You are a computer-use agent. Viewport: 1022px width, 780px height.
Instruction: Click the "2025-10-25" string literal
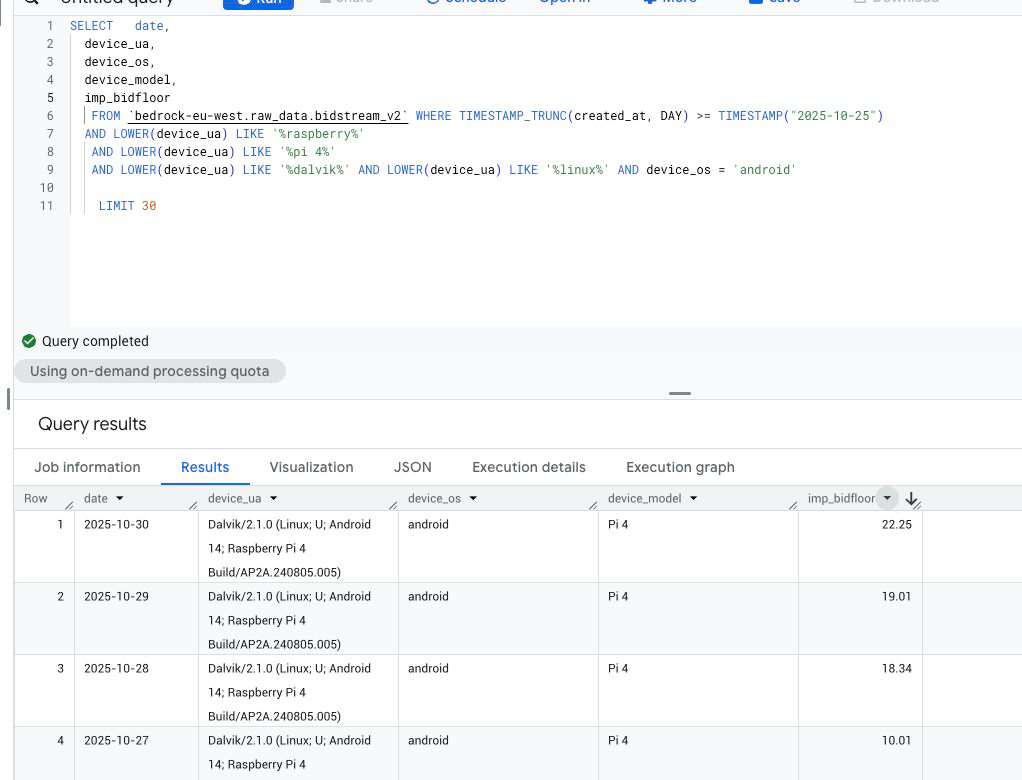point(833,116)
